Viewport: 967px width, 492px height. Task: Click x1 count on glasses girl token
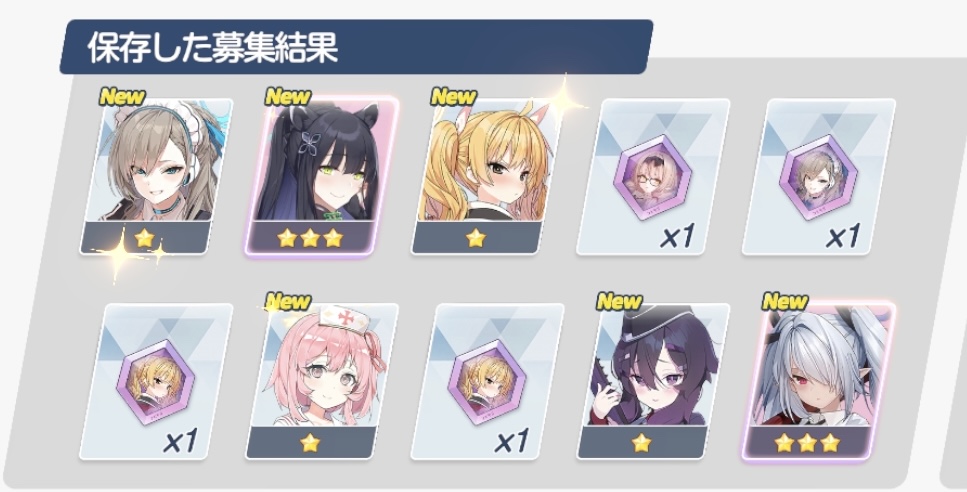pos(677,236)
